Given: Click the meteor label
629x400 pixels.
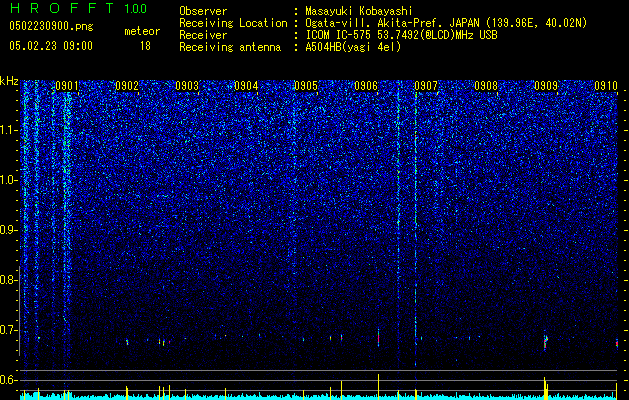Looking at the screenshot, I should (142, 31).
